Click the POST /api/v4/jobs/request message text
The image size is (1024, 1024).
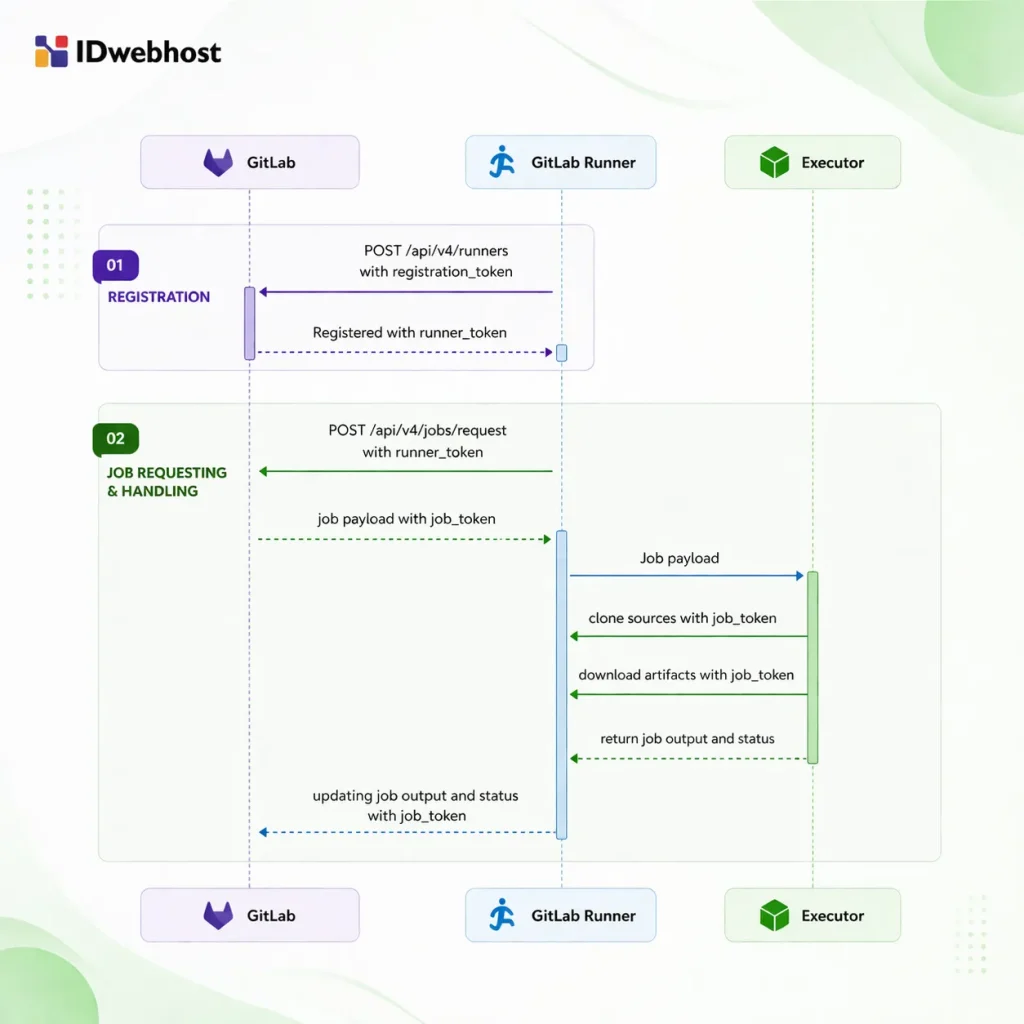coord(418,441)
